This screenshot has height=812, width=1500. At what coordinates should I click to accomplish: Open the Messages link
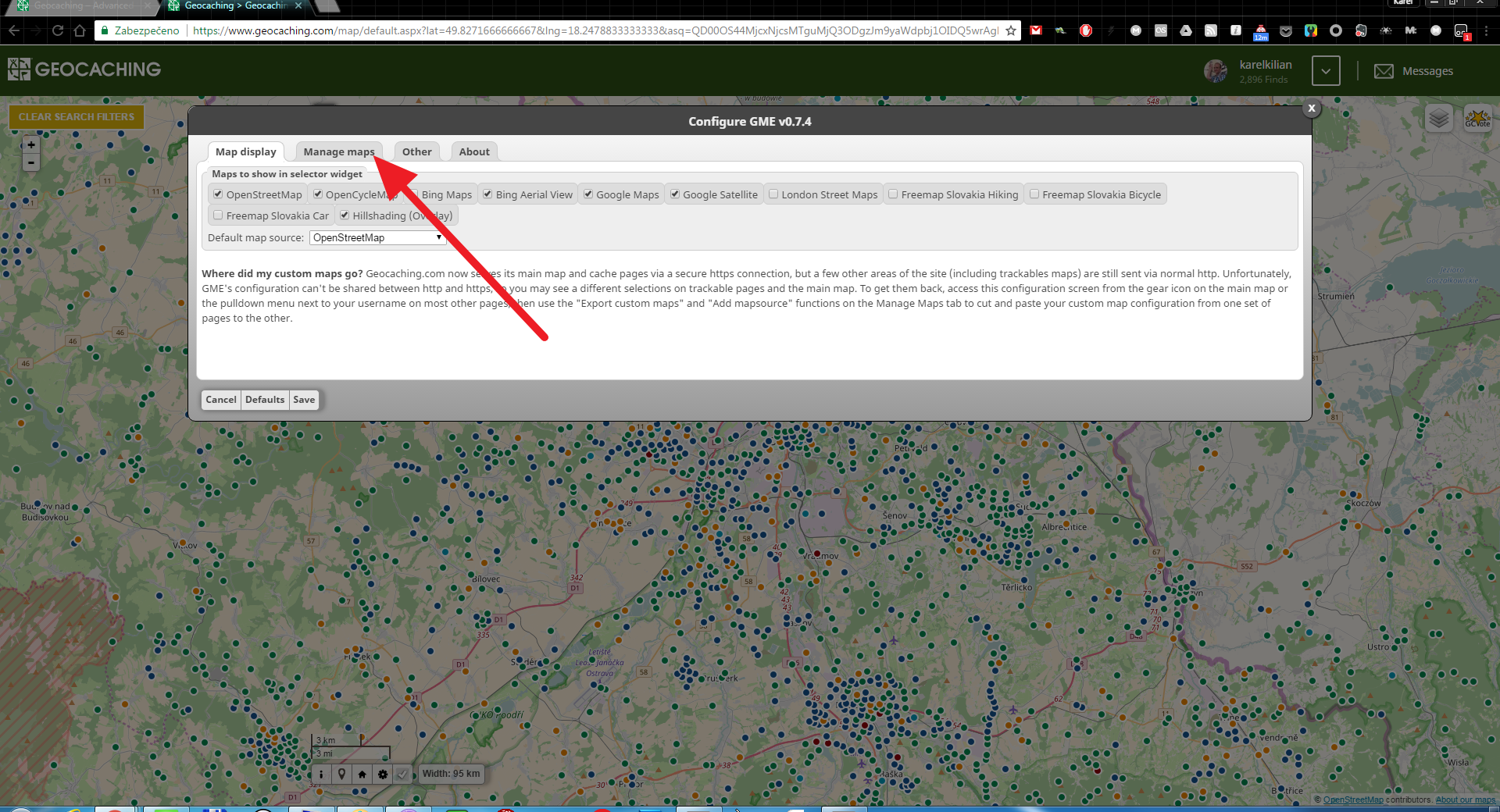coord(1427,71)
